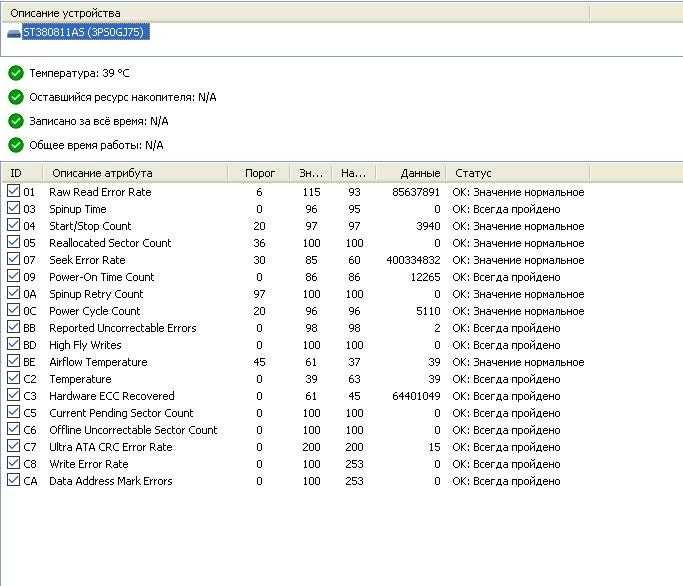This screenshot has height=586, width=683.
Task: Uncheck BB Reported Uncorrectable Errors
Action: click(14, 327)
